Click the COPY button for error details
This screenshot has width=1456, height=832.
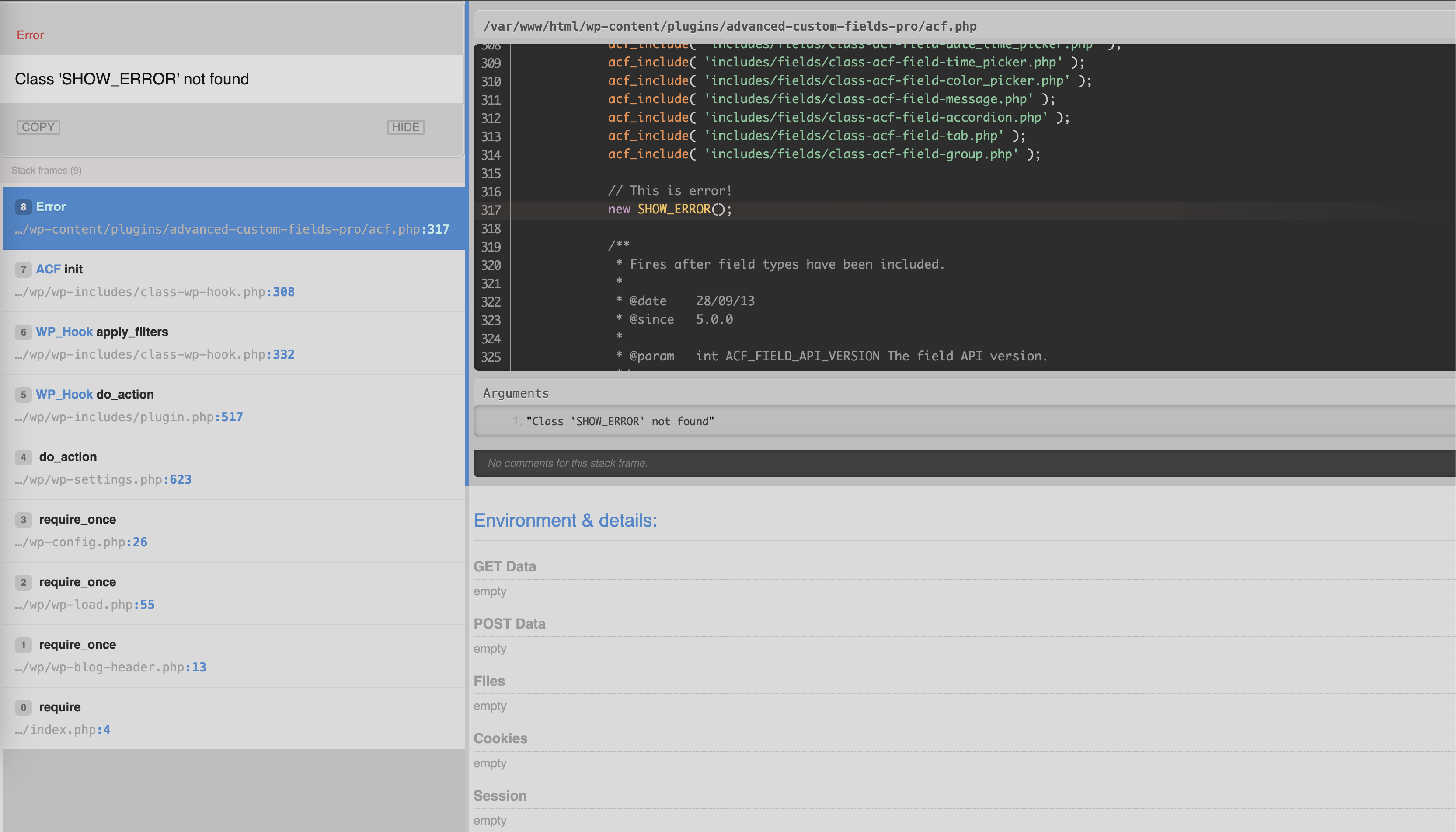pyautogui.click(x=38, y=127)
